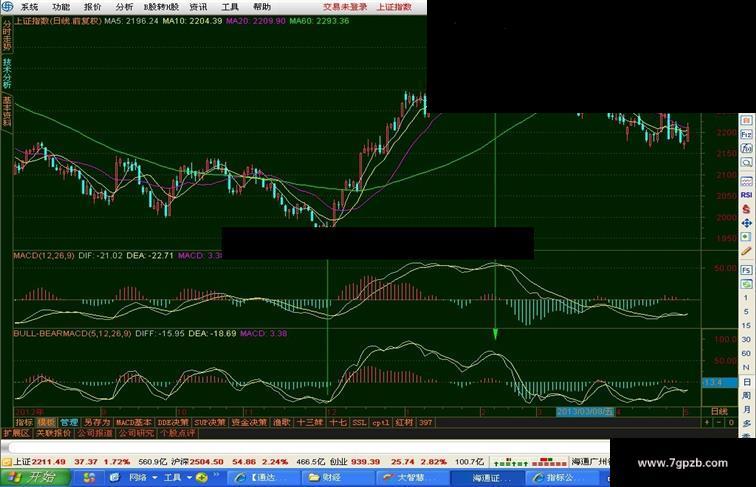Screen dimensions: 756x487
Task: Click the app logo icon at the top-left
Action: pyautogui.click(x=7, y=7)
